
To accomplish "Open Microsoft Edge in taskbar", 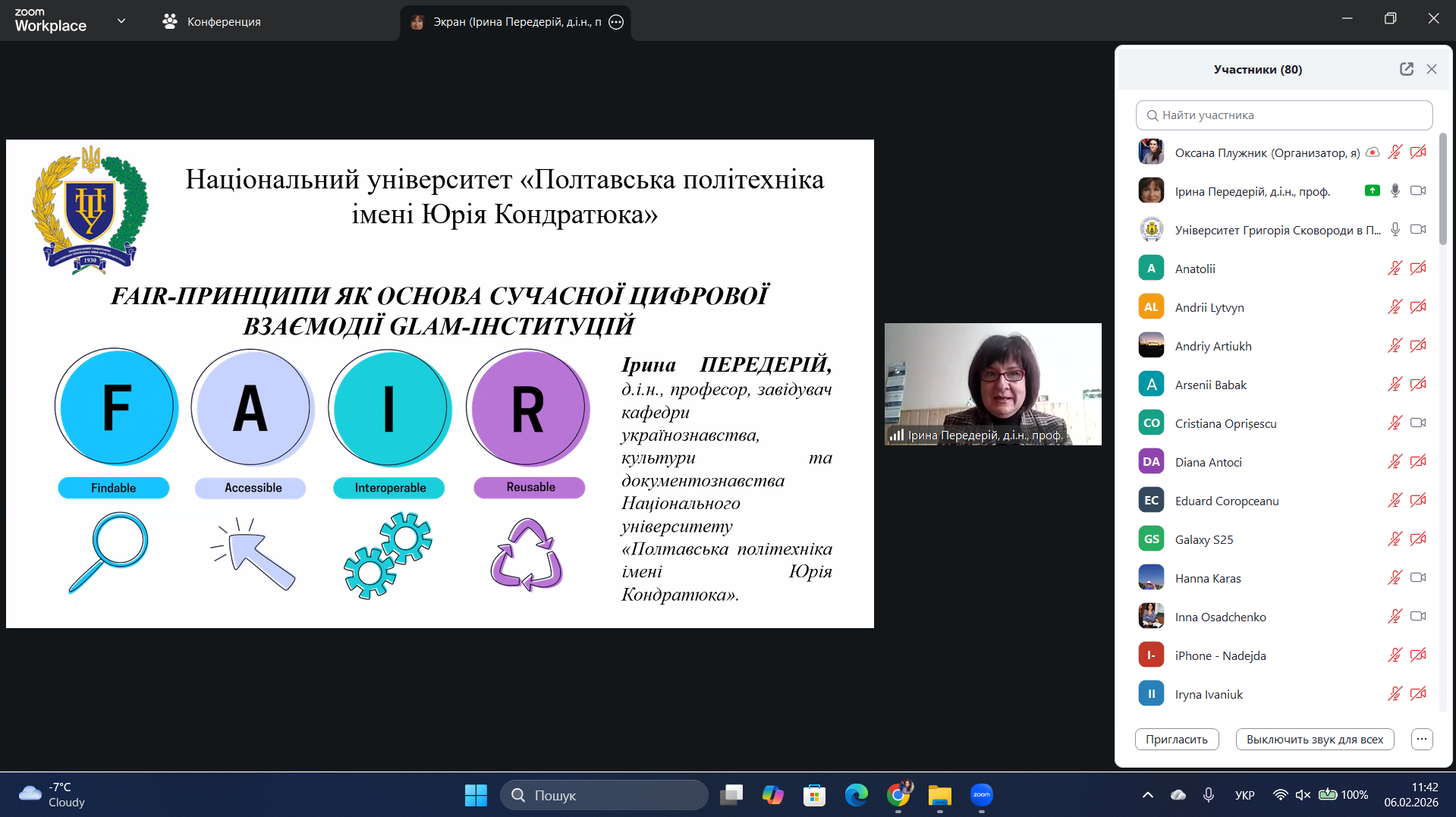I will [857, 795].
